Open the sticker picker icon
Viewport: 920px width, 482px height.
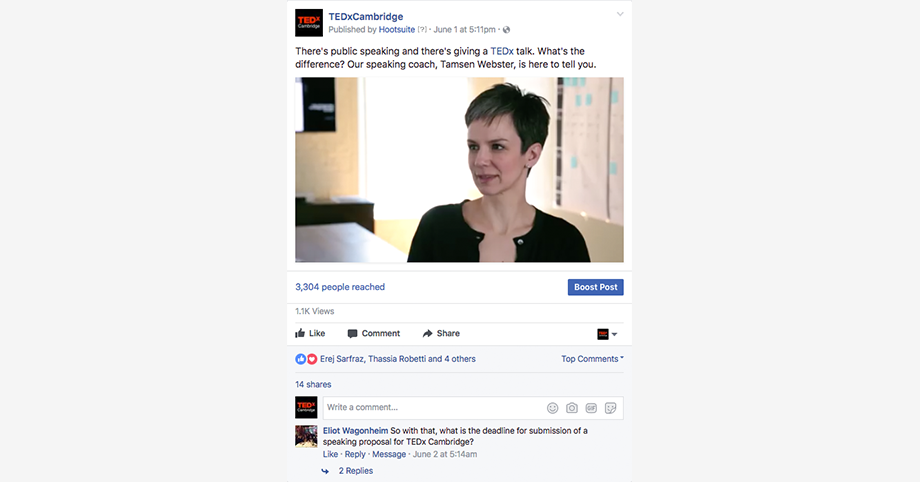click(x=610, y=408)
